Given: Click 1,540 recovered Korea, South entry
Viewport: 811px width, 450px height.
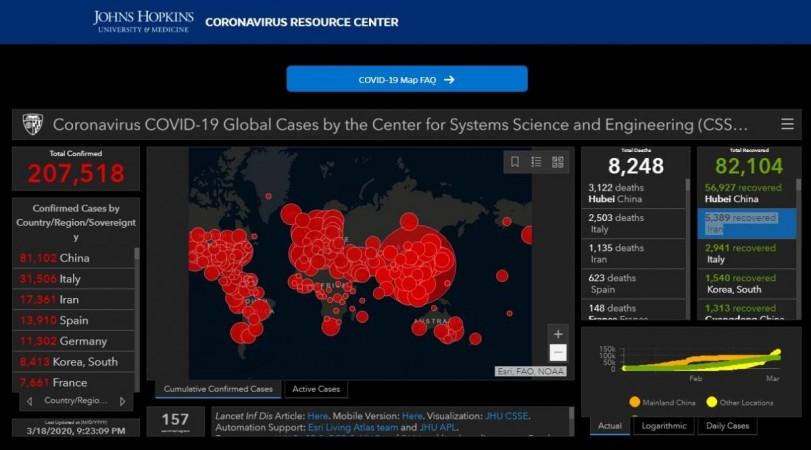Looking at the screenshot, I should coord(747,283).
